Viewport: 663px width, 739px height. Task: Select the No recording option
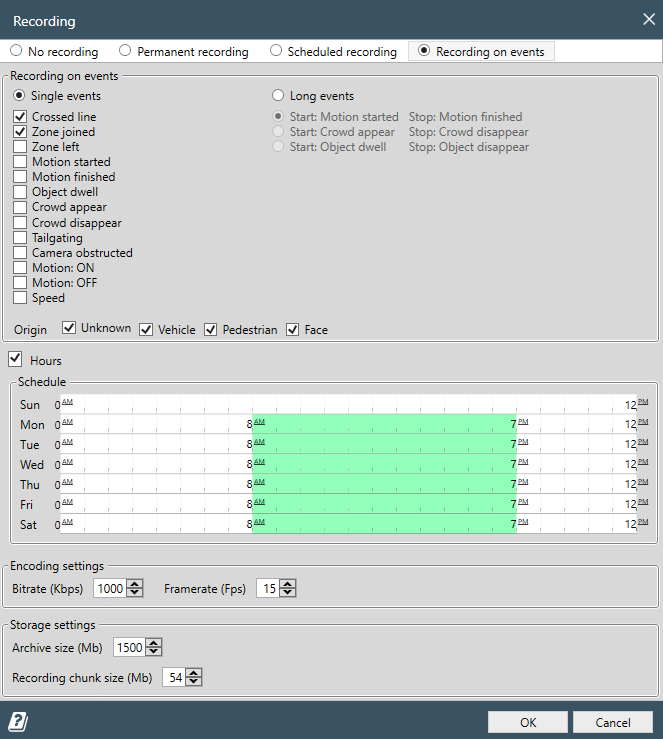tap(16, 51)
